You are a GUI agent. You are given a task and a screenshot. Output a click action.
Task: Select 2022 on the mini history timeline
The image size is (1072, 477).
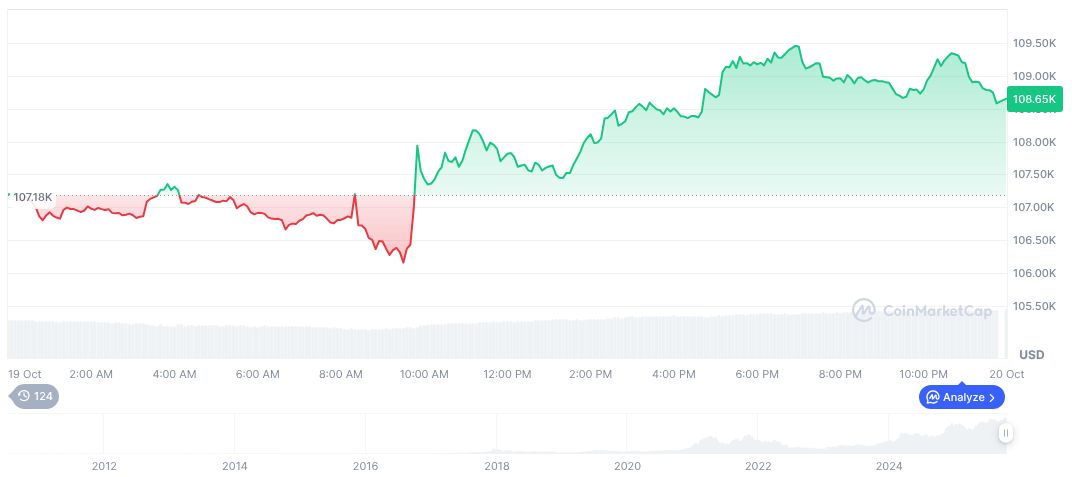click(x=758, y=466)
